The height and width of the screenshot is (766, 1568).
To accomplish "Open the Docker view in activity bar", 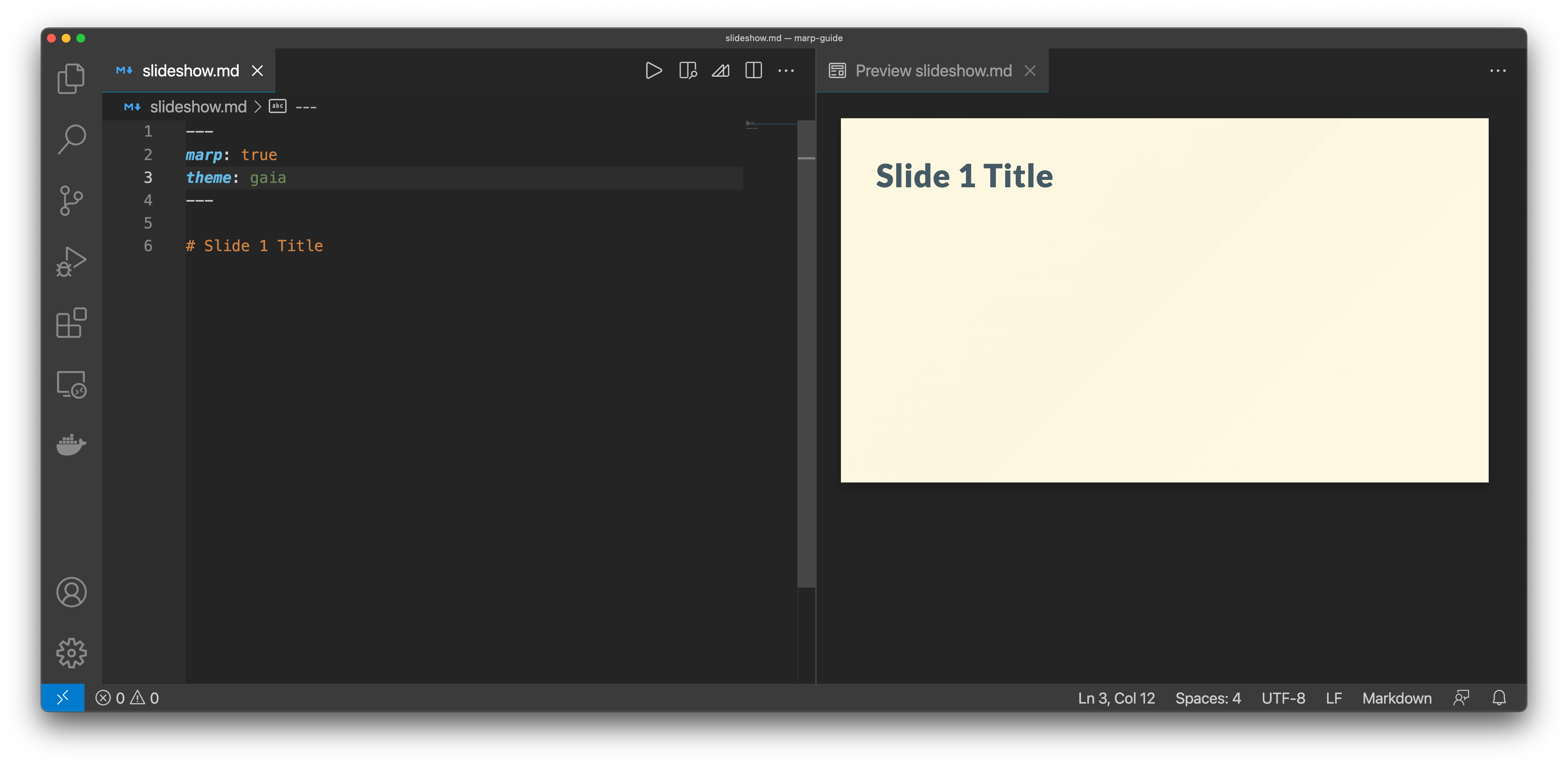I will [71, 444].
